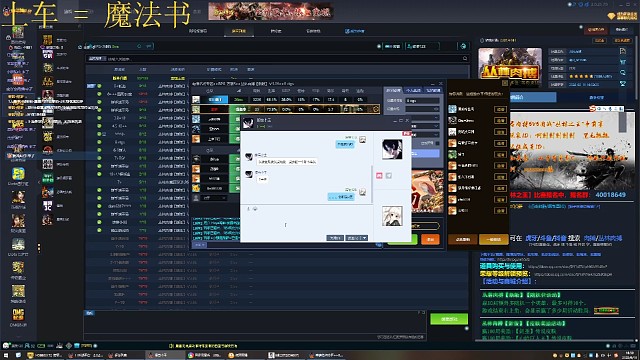Viewport: 640px width, 360px height.
Task: Click group number 40018649 text on banner
Action: 610,195
